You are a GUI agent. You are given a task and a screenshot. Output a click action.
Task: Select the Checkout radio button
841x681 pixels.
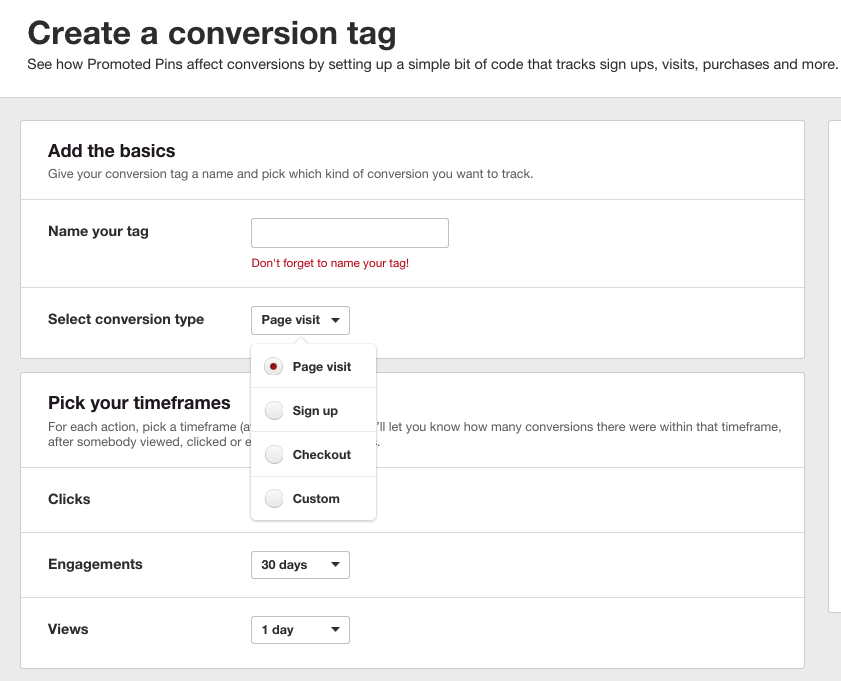pos(274,454)
